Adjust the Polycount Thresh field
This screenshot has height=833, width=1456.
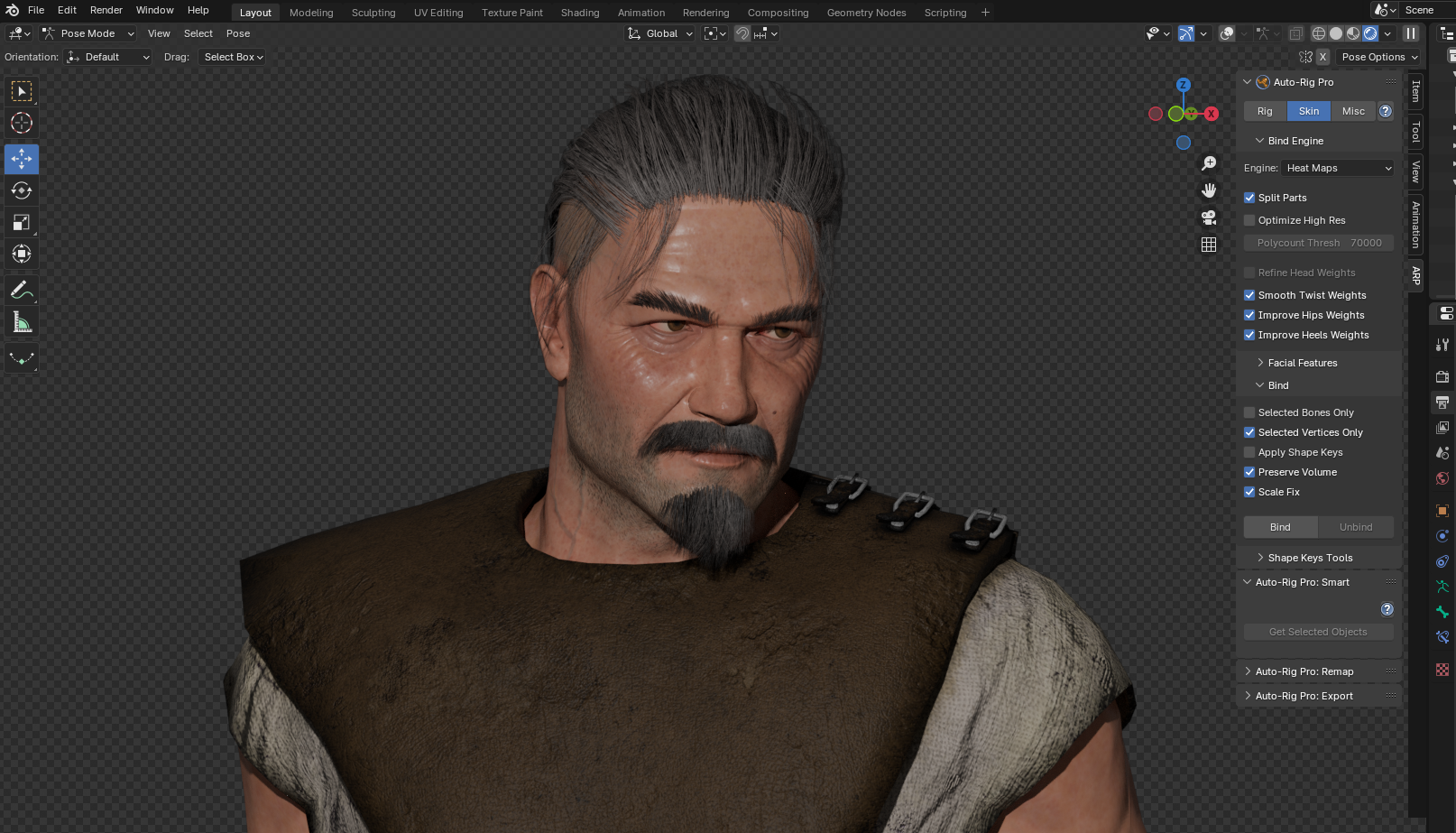click(1318, 243)
